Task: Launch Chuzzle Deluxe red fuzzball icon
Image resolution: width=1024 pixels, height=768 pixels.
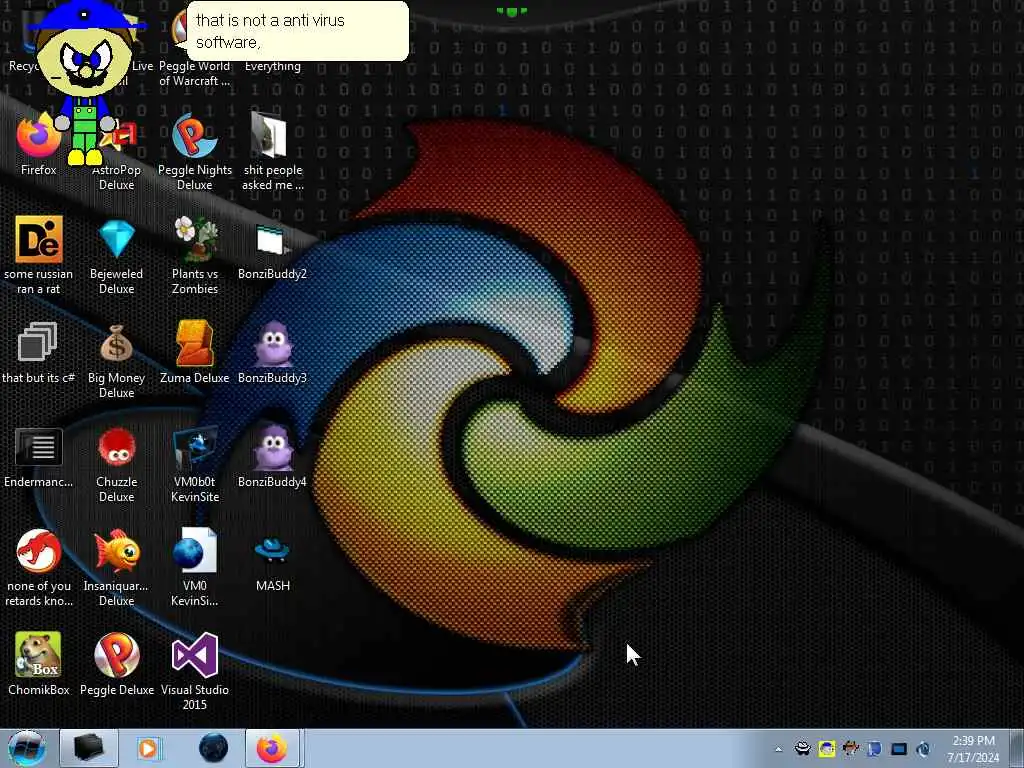Action: coord(116,464)
